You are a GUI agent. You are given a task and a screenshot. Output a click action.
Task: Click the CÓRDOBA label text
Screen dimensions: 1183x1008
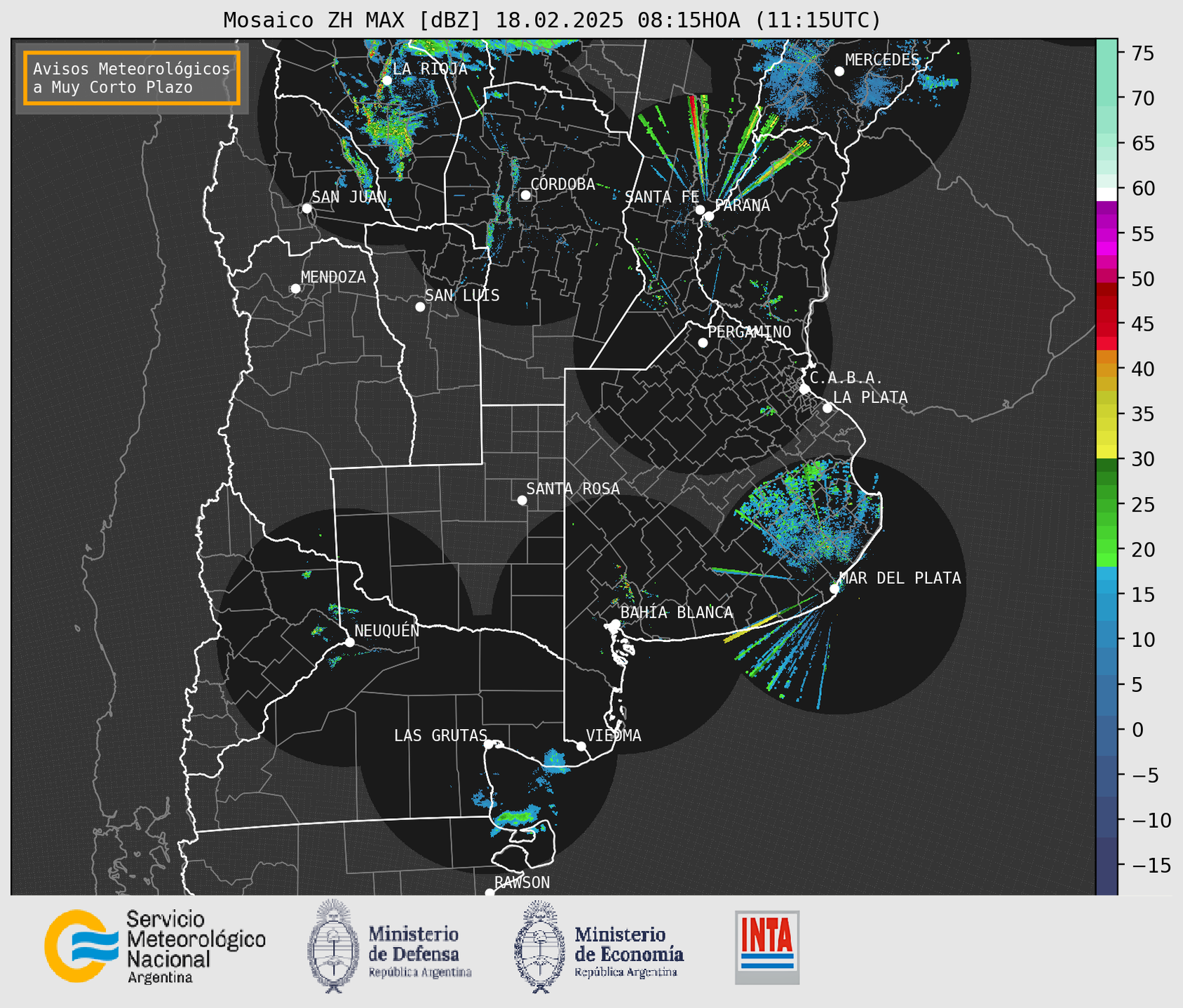coord(562,184)
